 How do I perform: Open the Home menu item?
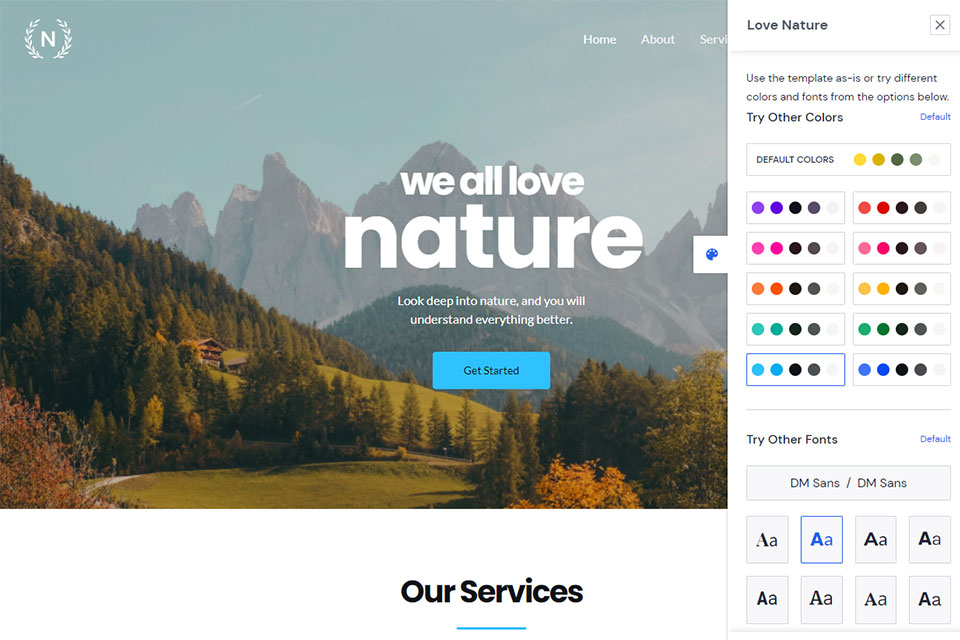point(599,39)
